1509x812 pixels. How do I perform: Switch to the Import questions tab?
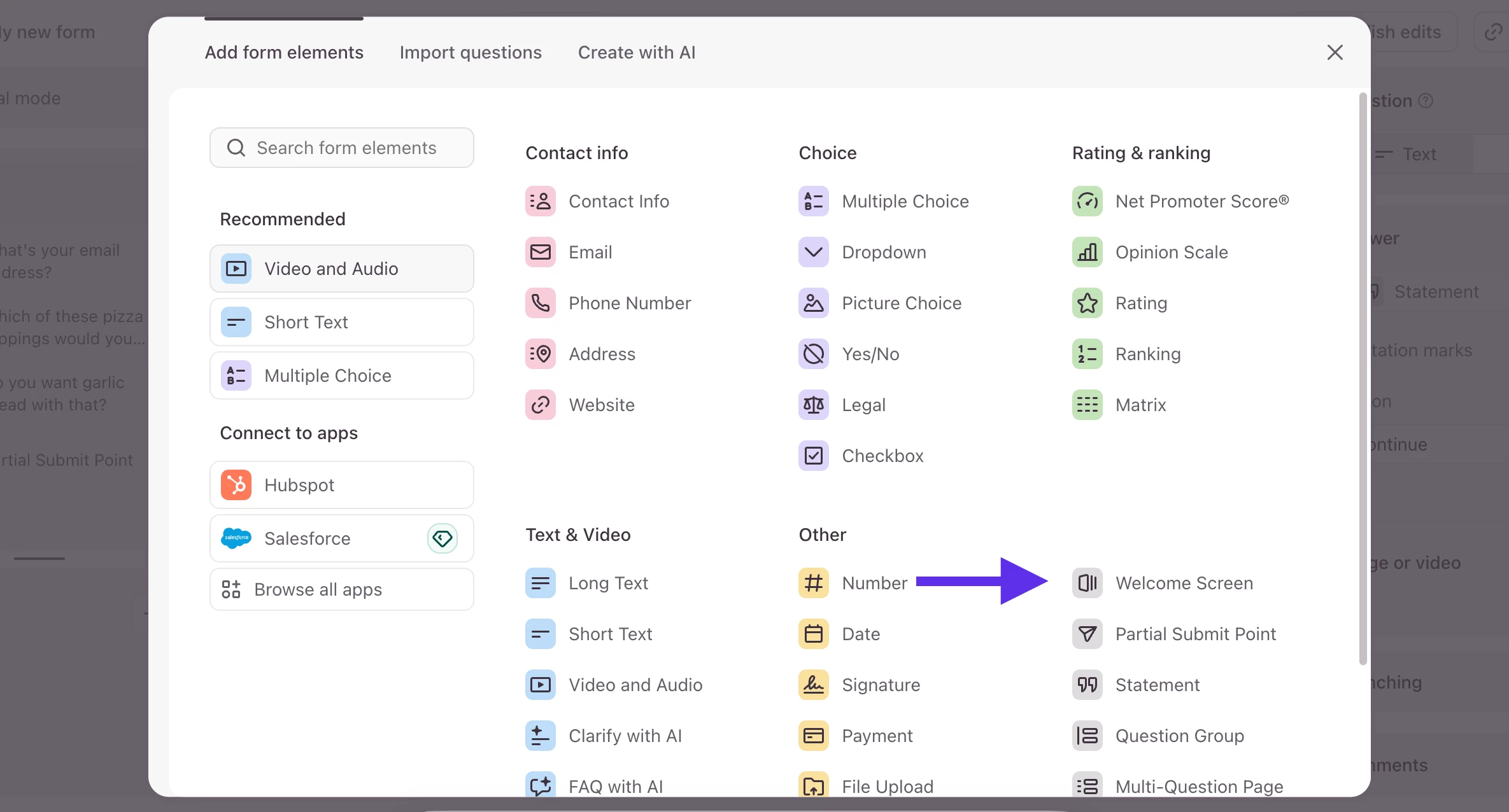tap(471, 52)
